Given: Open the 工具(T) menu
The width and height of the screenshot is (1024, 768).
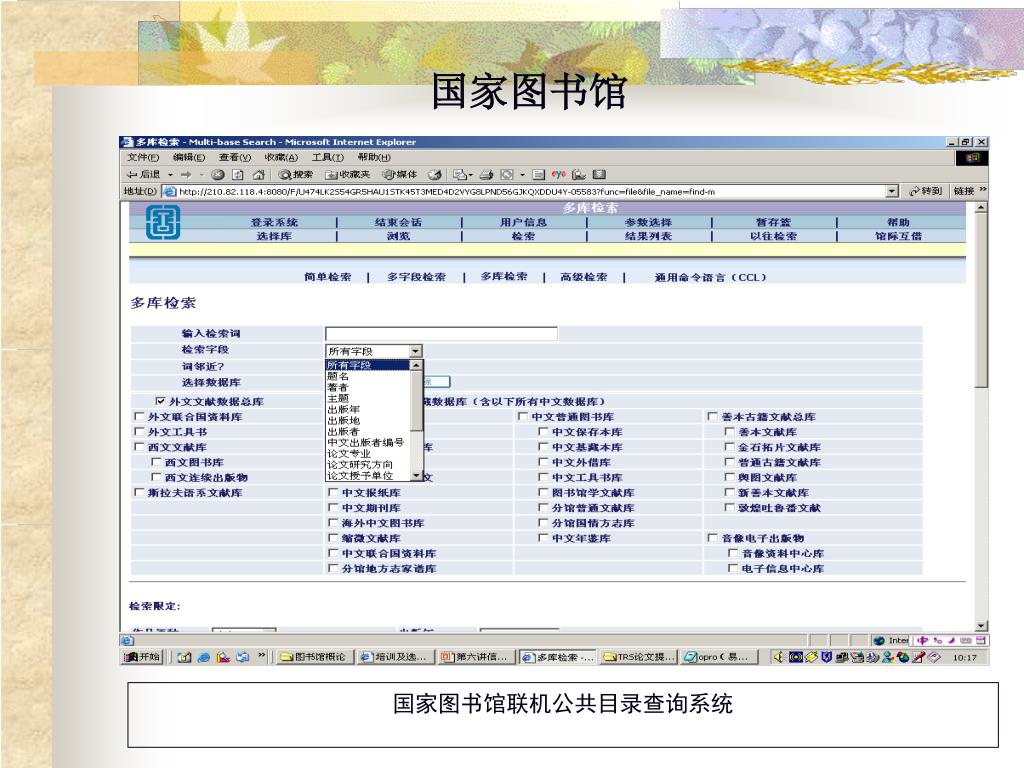Looking at the screenshot, I should click(327, 157).
